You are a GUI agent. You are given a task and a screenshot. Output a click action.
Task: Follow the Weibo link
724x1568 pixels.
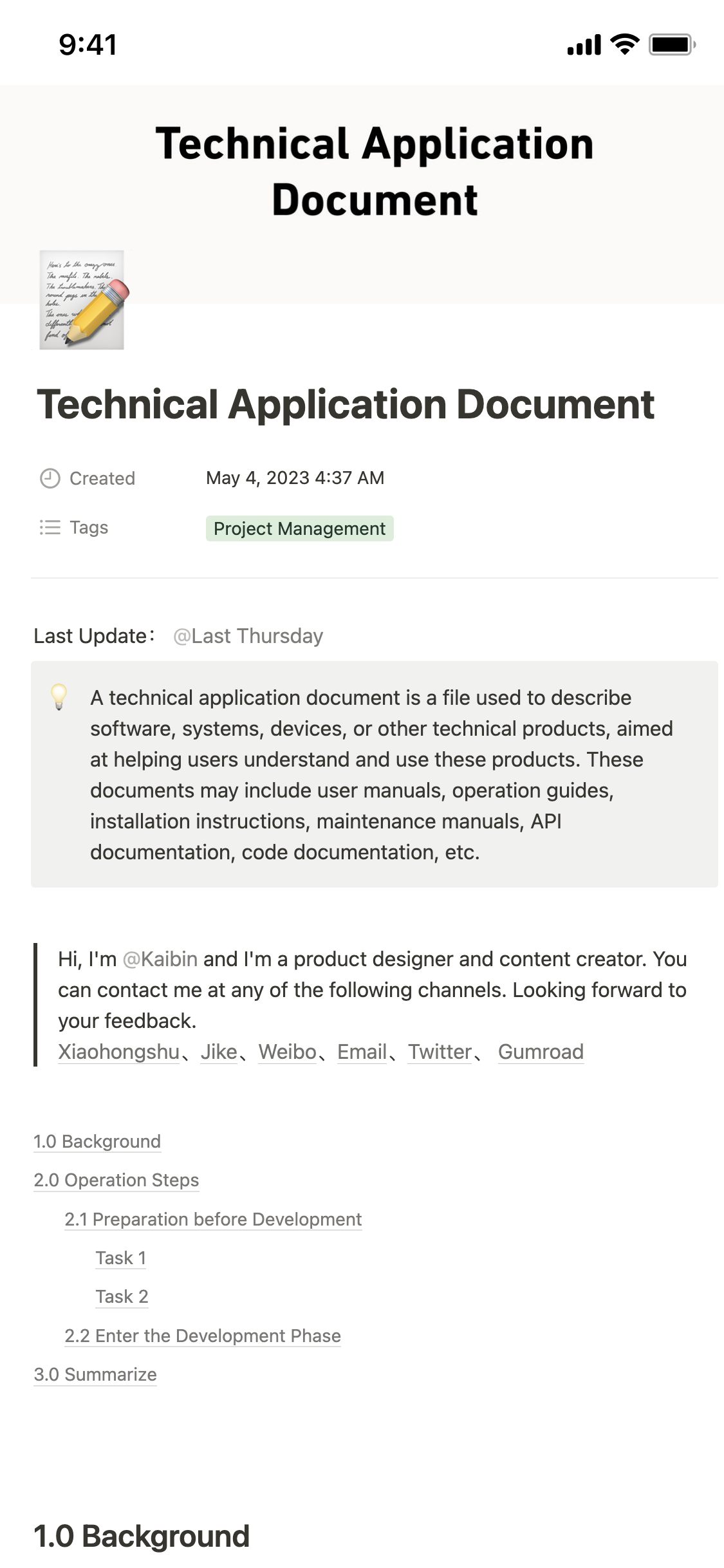point(288,1052)
